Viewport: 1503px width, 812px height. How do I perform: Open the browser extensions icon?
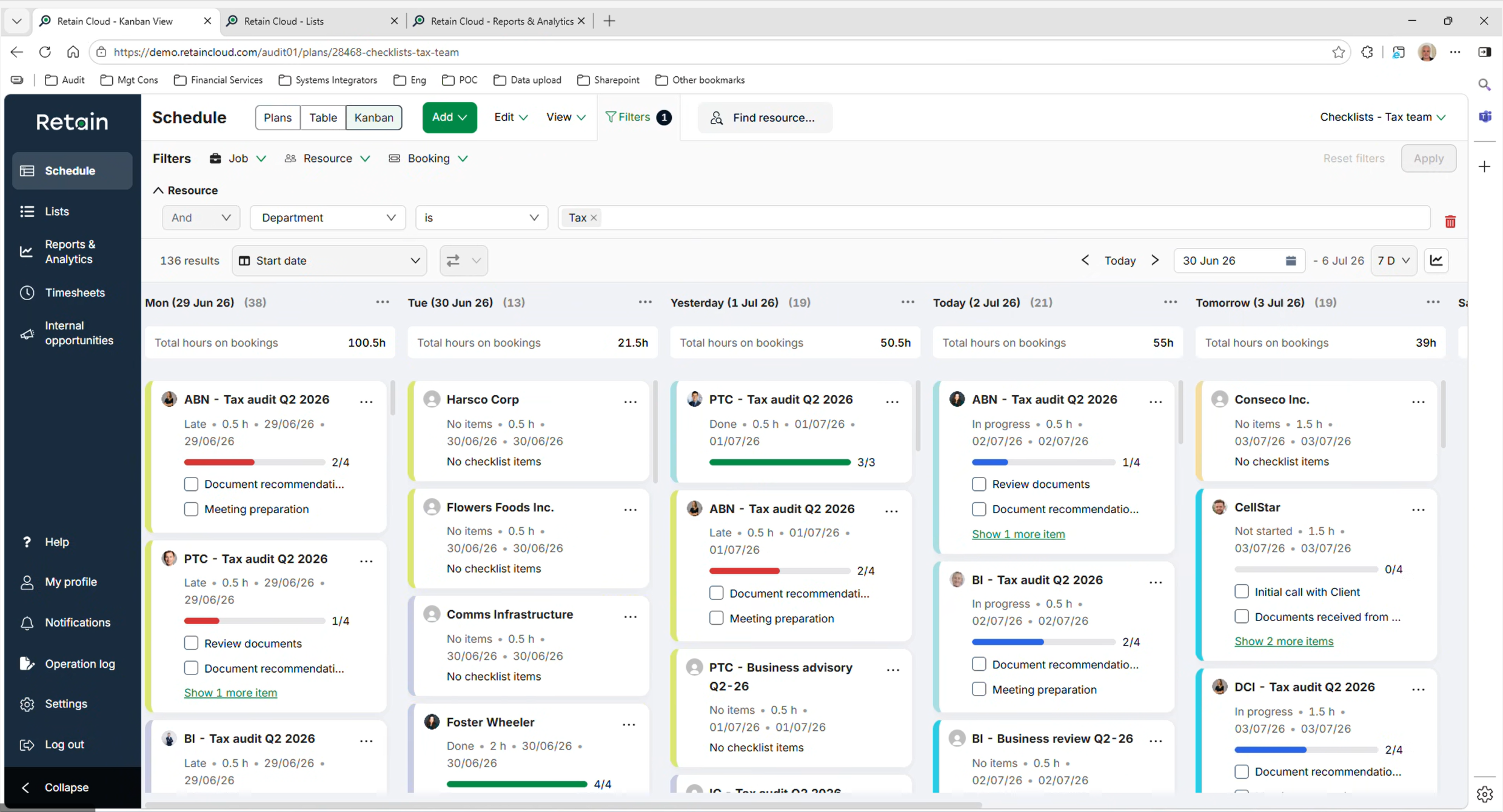click(x=1367, y=52)
